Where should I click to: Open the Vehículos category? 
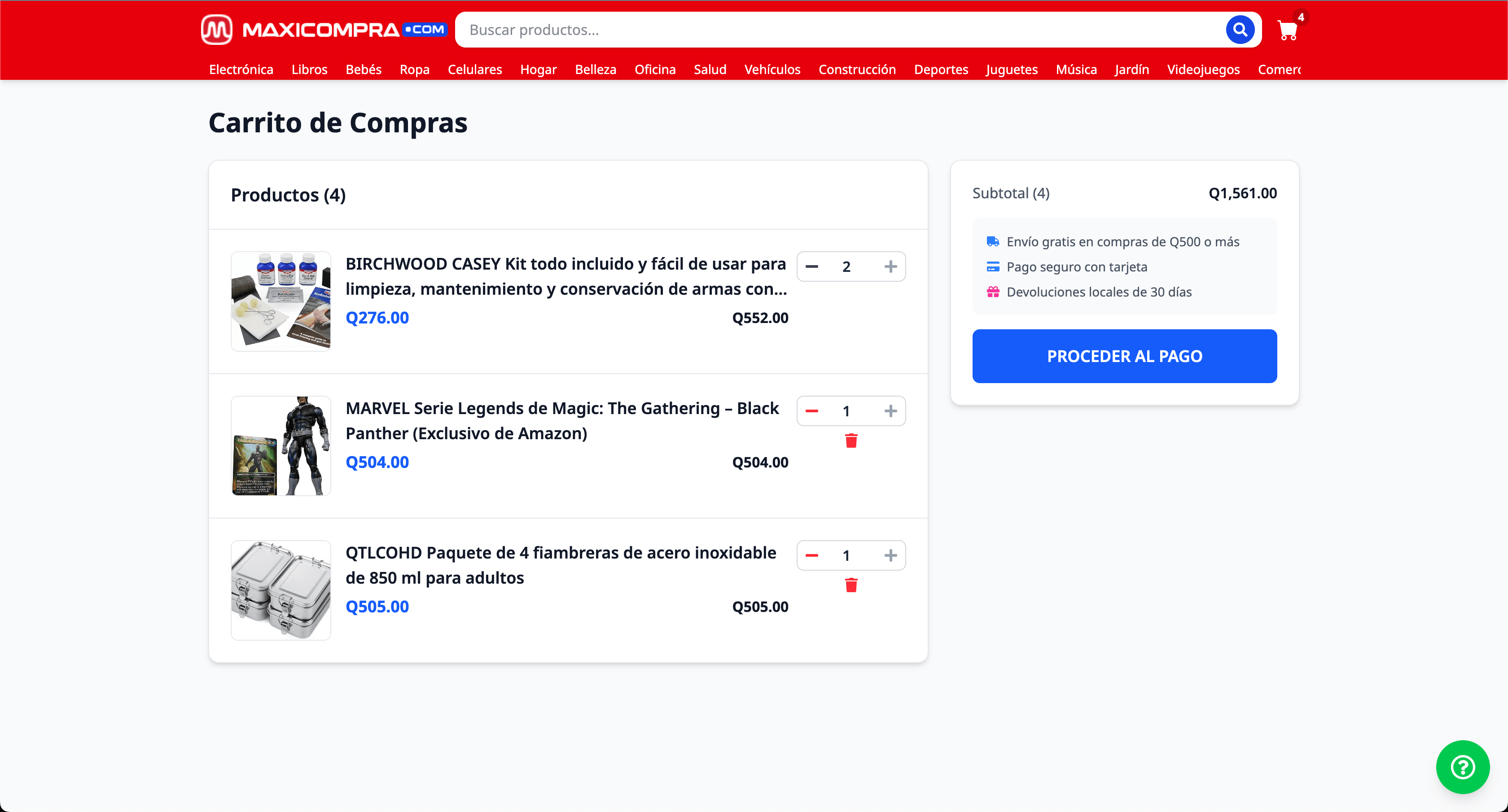click(772, 70)
